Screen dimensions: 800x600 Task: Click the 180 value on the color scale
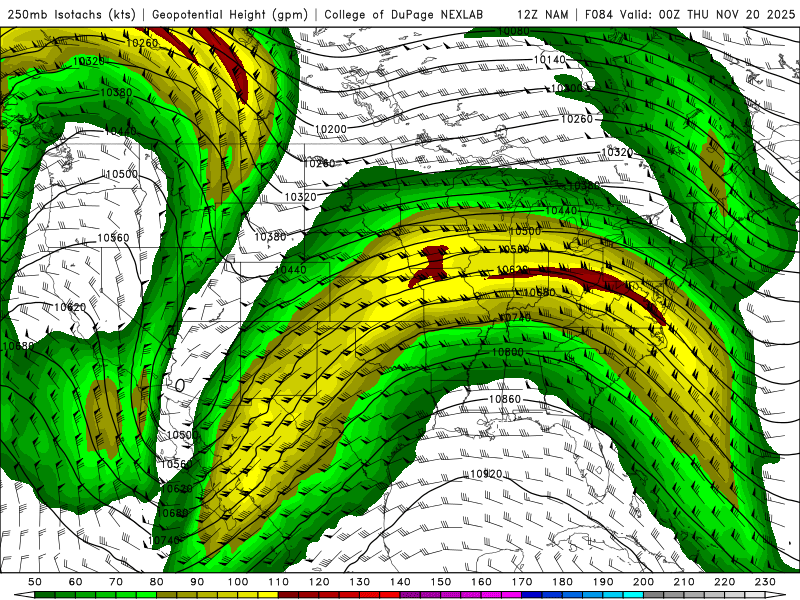point(562,582)
